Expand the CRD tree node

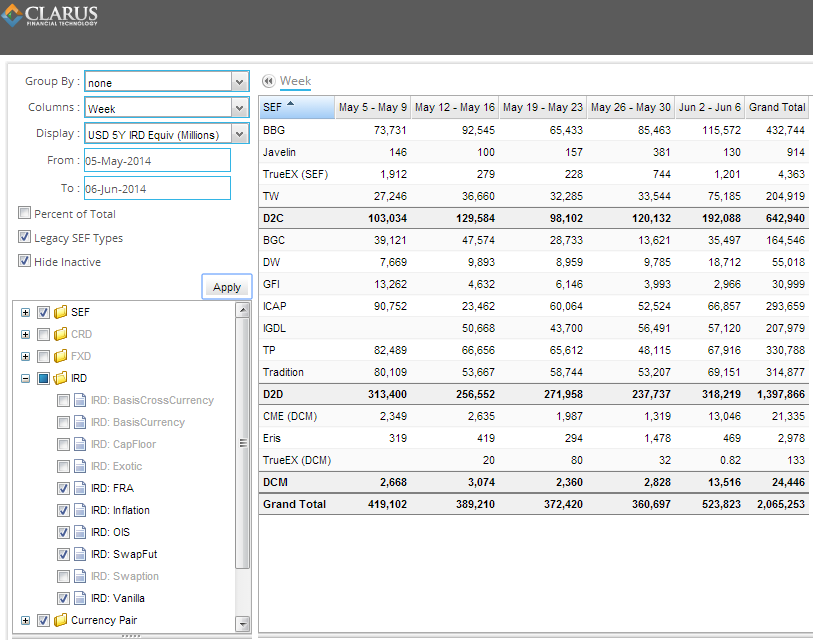pos(25,335)
